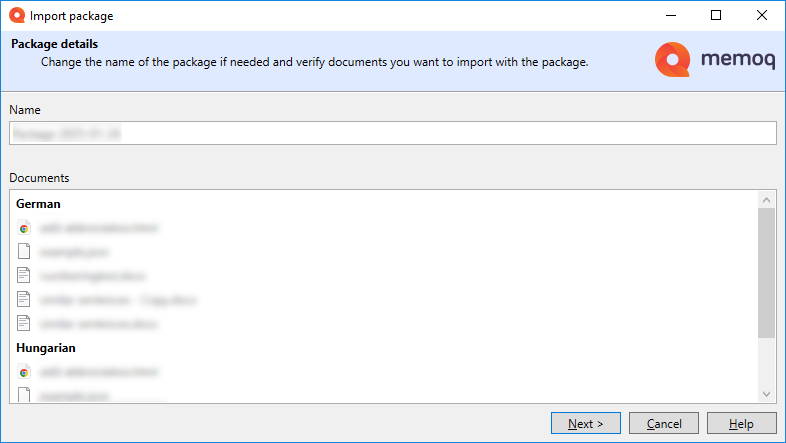Click the Documents list scroll up arrow
Screen dimensions: 786x443
[766, 198]
